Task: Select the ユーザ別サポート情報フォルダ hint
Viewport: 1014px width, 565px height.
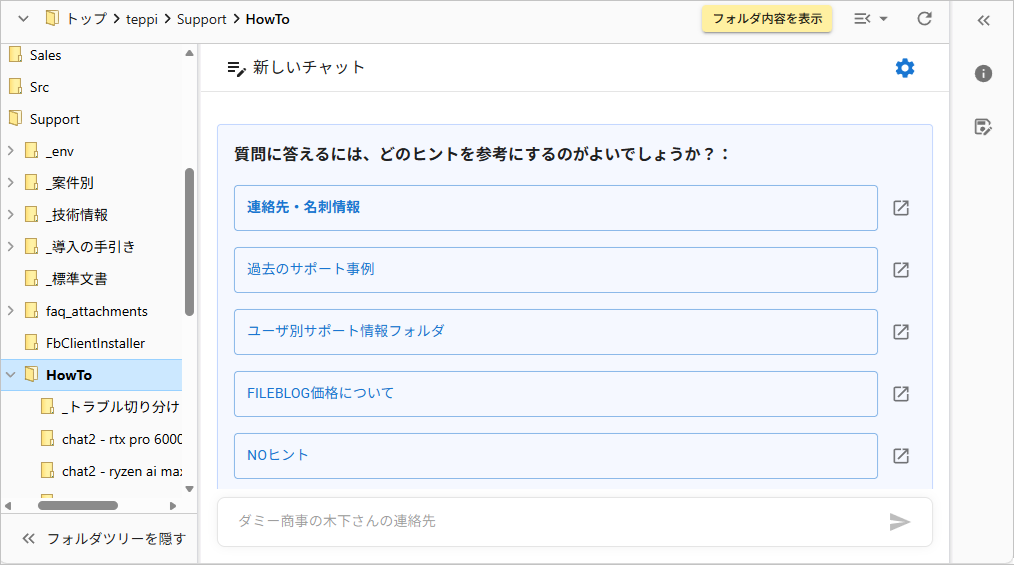Action: [555, 332]
